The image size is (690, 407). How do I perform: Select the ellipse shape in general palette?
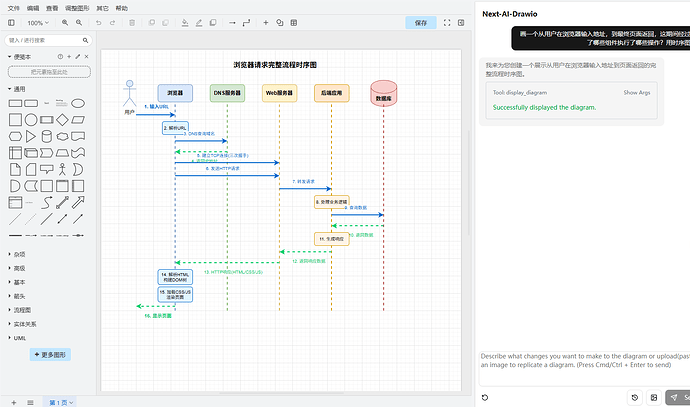pos(78,103)
